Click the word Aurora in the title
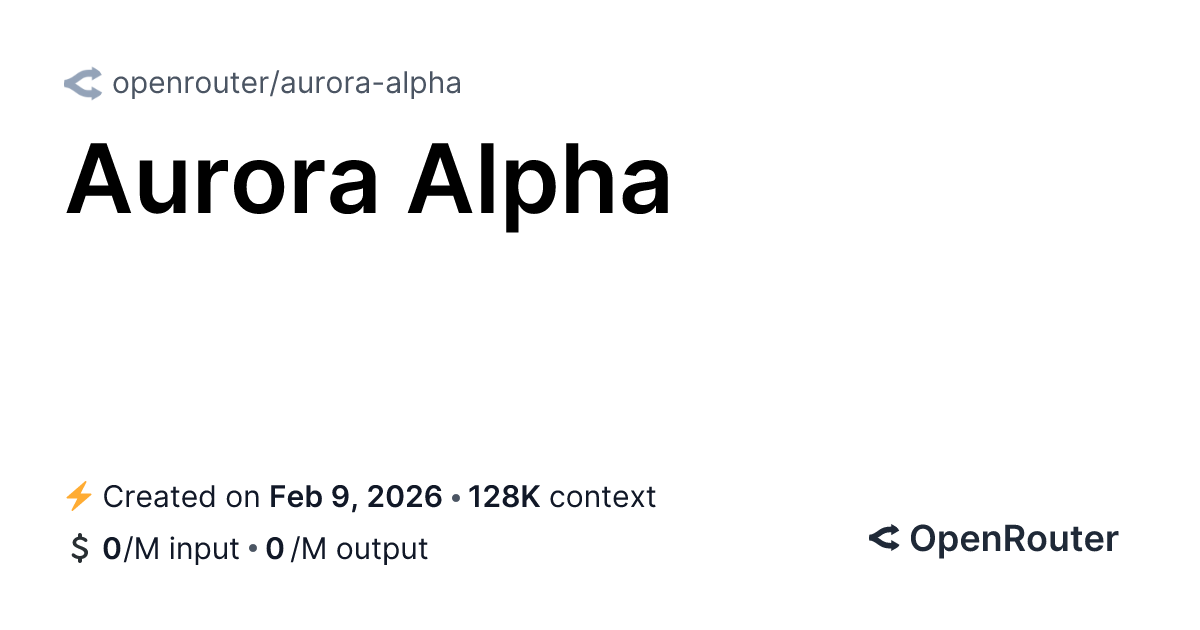Screen dimensions: 1200x630 [223, 179]
